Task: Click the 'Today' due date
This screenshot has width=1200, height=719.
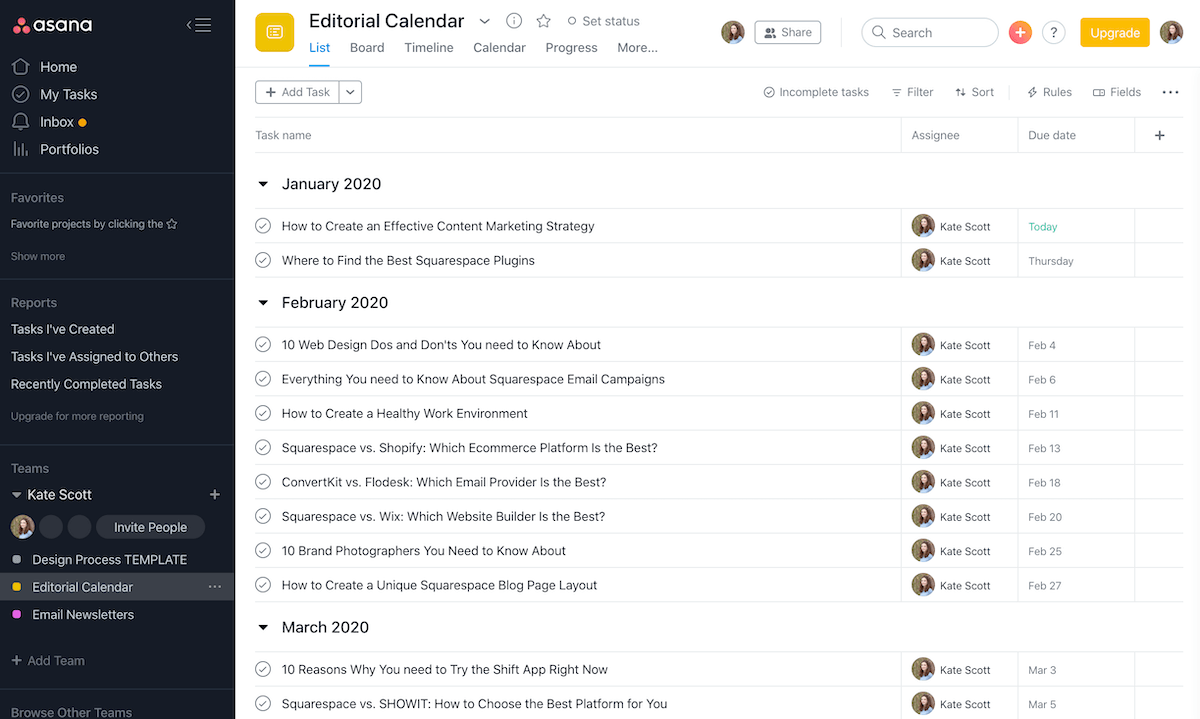Action: pyautogui.click(x=1043, y=227)
